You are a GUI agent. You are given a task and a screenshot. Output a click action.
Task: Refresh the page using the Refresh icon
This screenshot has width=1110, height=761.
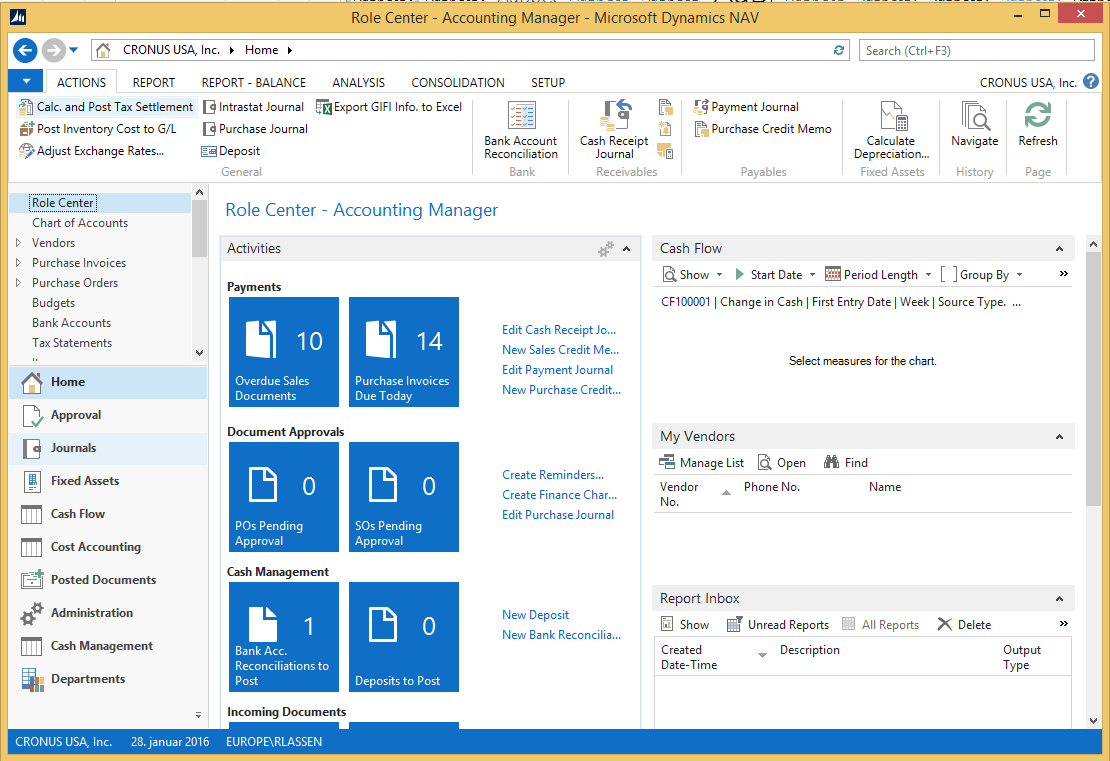coord(1037,118)
